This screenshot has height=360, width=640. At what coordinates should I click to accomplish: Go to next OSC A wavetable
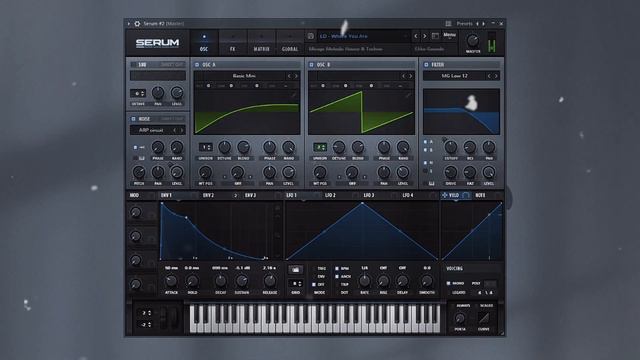point(296,76)
